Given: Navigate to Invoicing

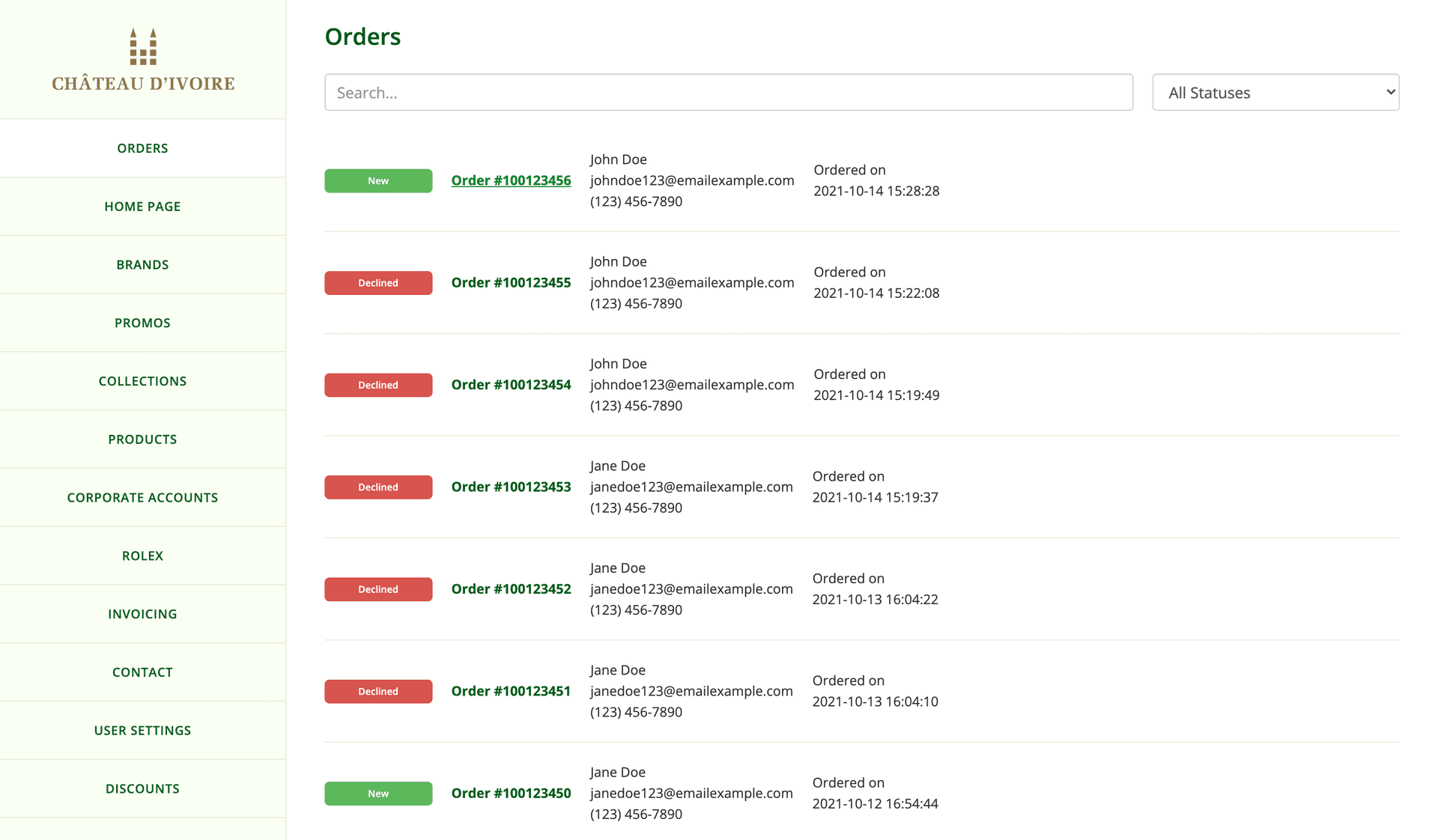Looking at the screenshot, I should click(x=142, y=613).
